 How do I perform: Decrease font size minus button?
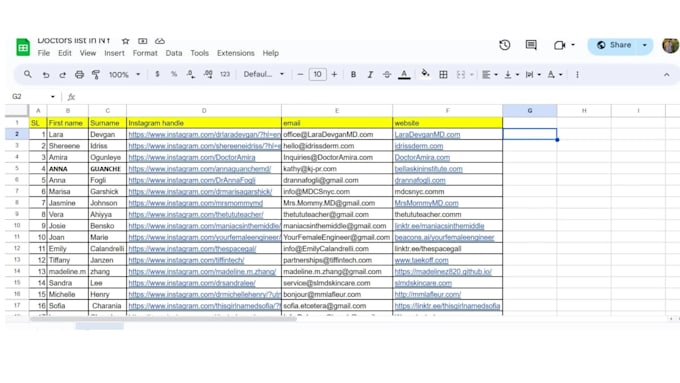(300, 74)
